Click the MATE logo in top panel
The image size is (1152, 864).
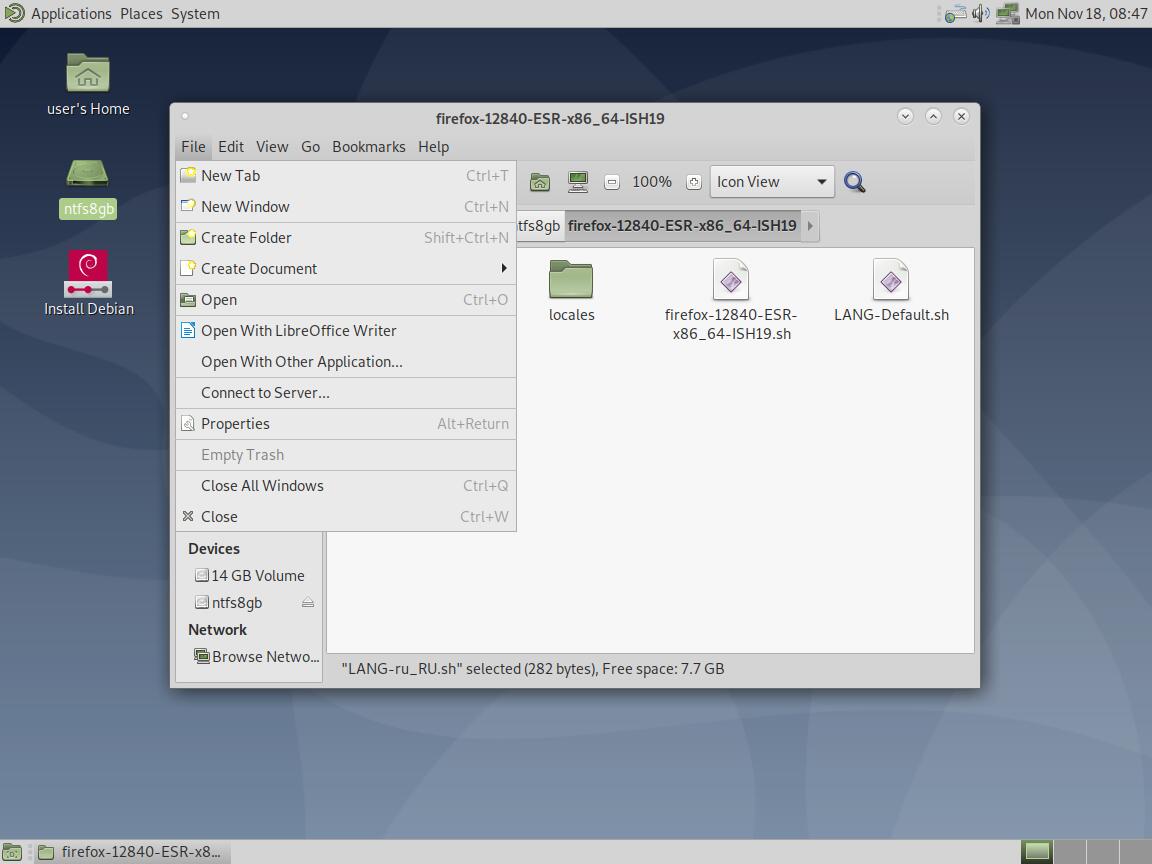click(14, 13)
